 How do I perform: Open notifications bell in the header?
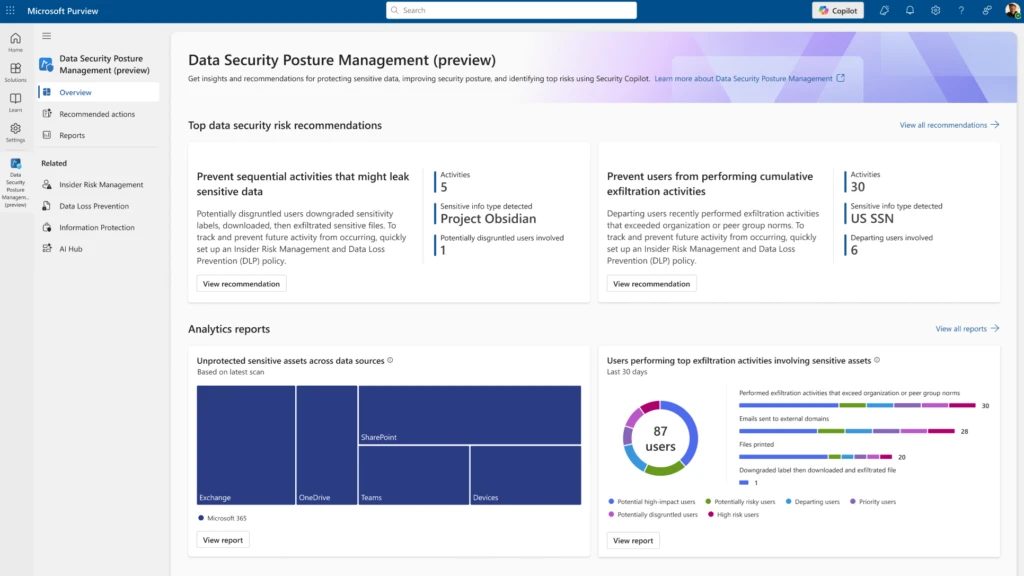[908, 10]
